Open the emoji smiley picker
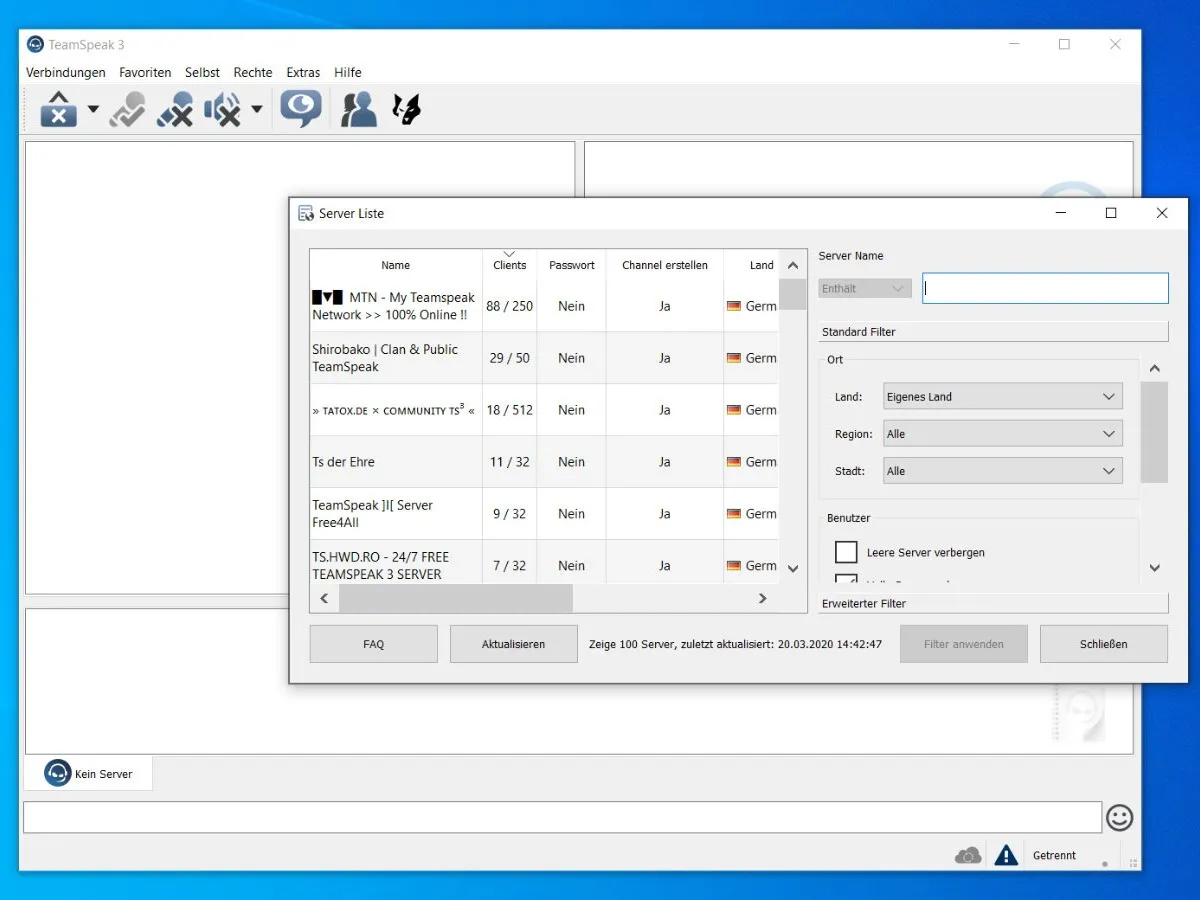The image size is (1200, 900). tap(1120, 817)
